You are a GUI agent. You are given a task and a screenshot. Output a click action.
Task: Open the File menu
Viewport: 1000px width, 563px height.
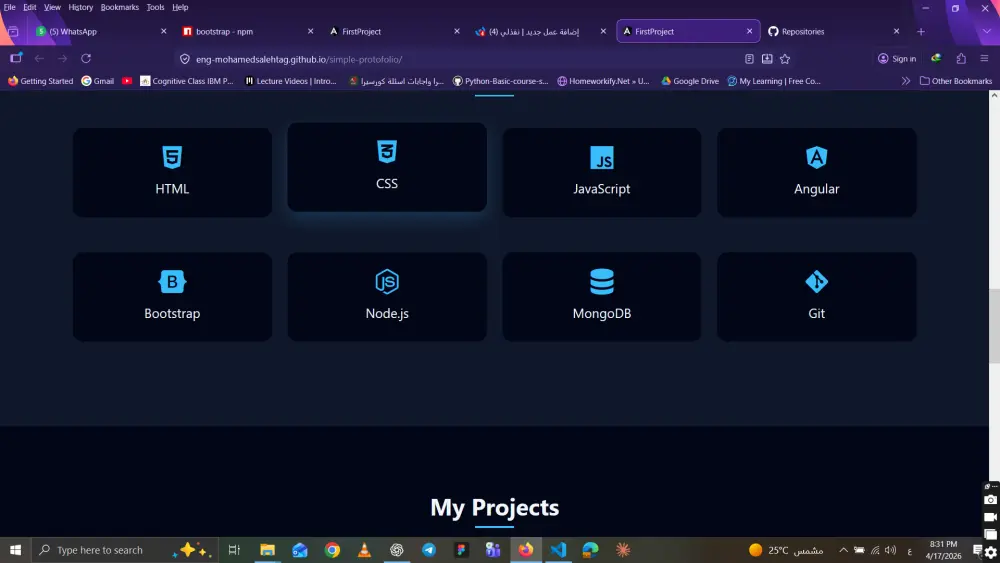[10, 7]
